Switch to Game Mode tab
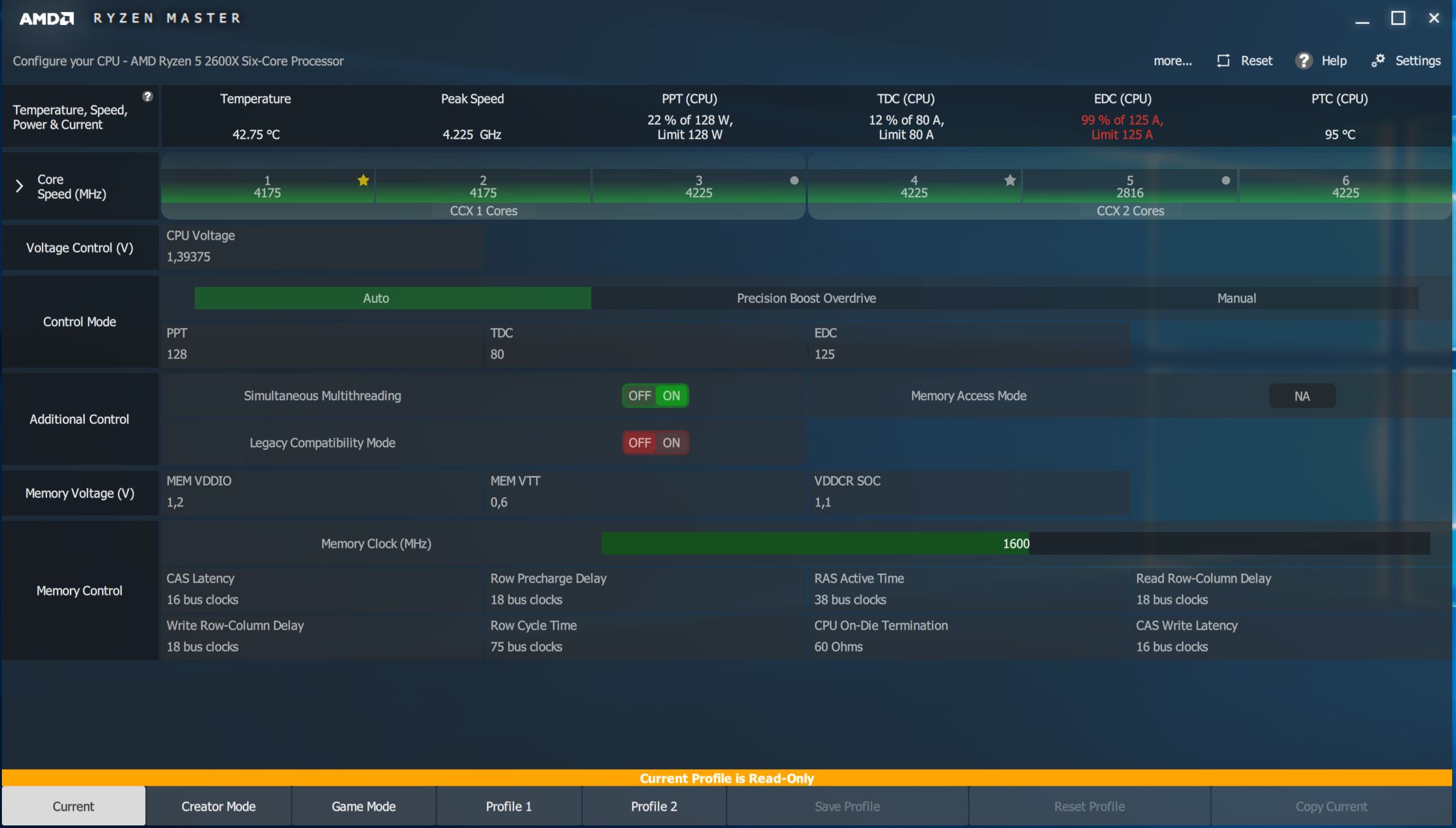Viewport: 1456px width, 828px height. pyautogui.click(x=363, y=807)
